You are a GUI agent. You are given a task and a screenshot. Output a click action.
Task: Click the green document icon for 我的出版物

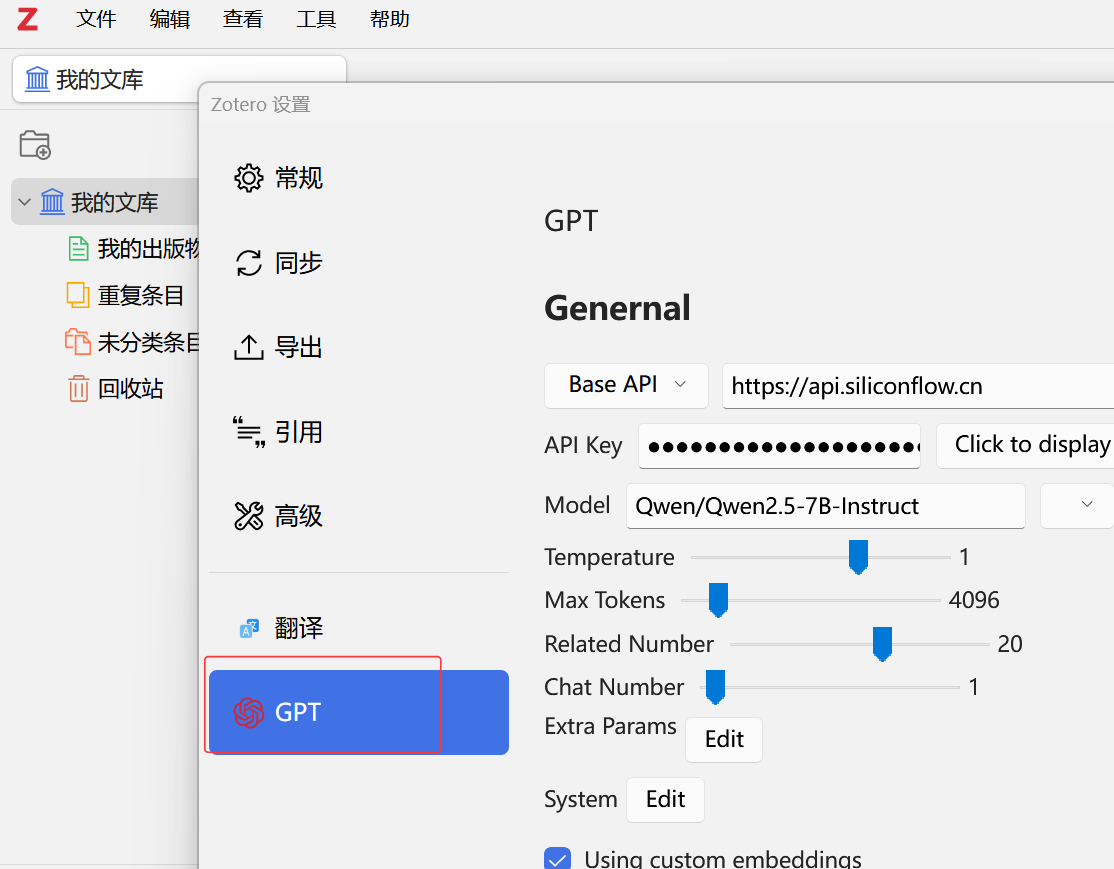(x=78, y=249)
